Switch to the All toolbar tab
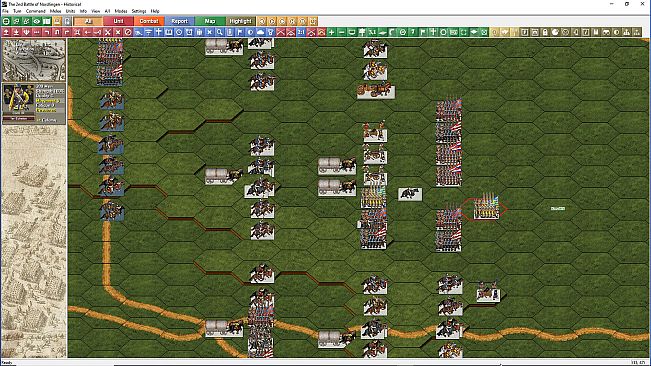This screenshot has height=366, width=651. 88,21
